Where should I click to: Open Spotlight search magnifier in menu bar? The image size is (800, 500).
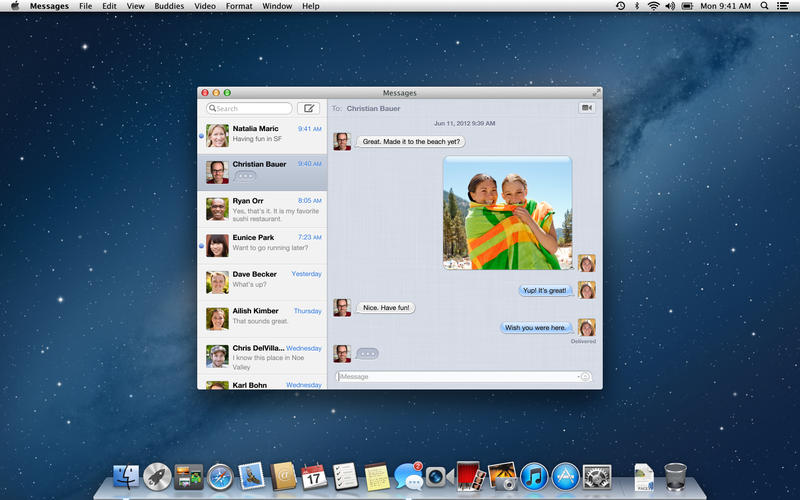click(764, 6)
